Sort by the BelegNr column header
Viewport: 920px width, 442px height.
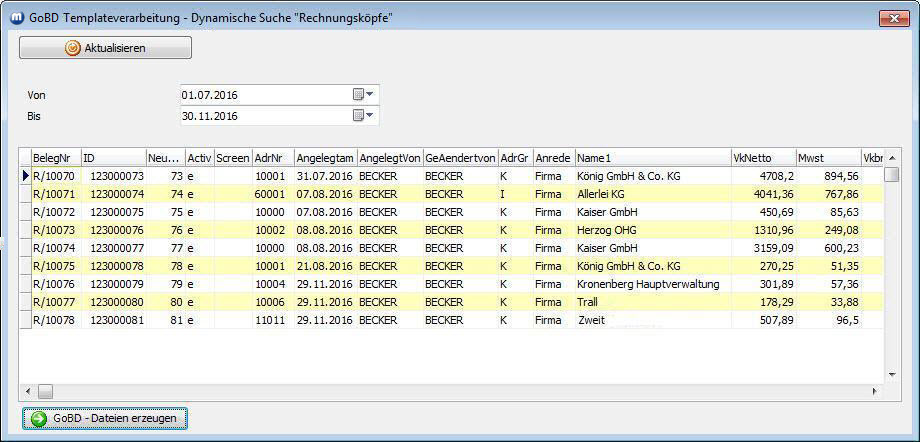tap(54, 158)
